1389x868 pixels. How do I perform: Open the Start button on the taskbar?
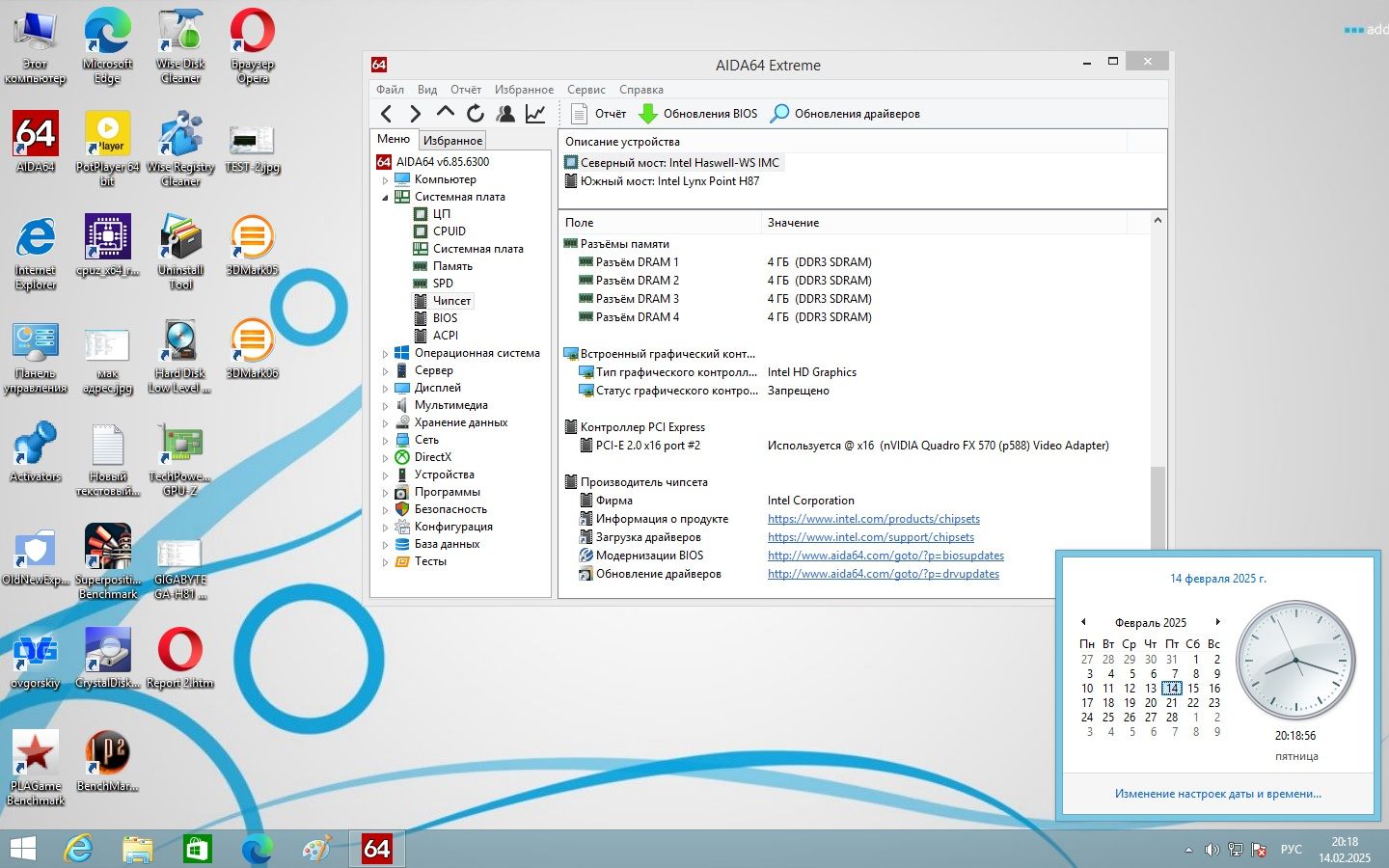pyautogui.click(x=22, y=849)
